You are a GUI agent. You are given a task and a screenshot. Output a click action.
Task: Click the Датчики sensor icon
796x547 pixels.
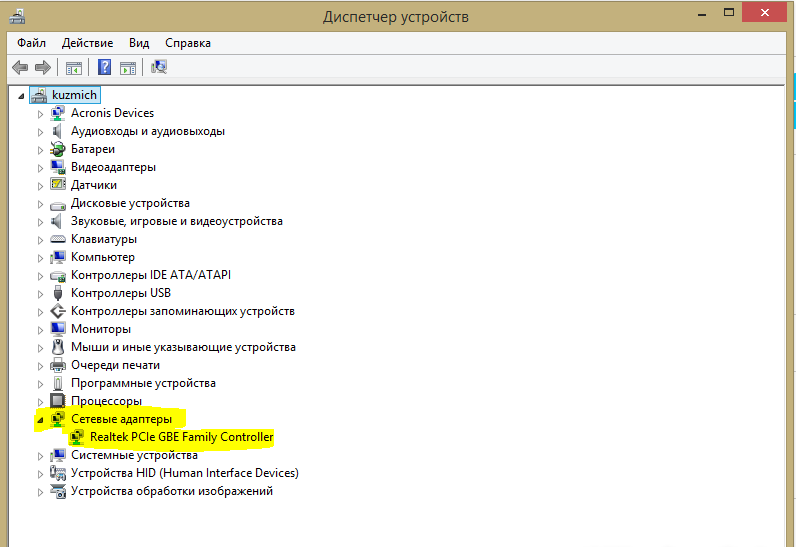pos(58,185)
